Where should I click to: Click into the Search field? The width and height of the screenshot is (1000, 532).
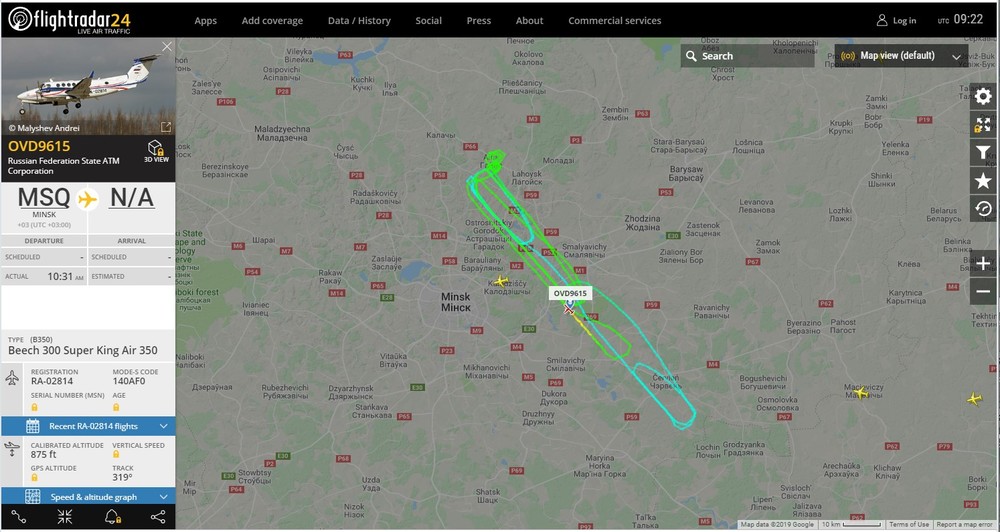[x=747, y=55]
